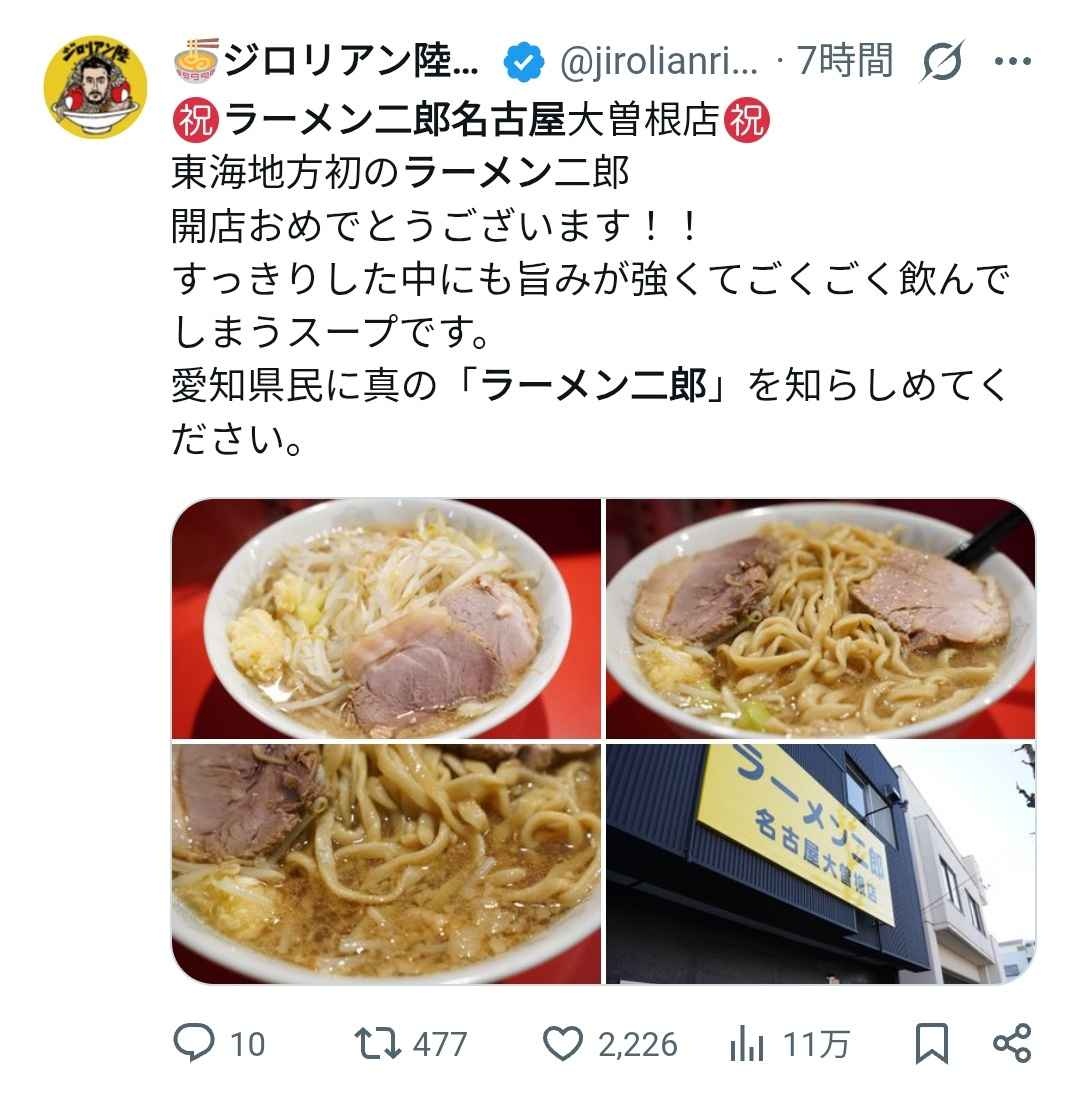Like the tweet with the heart icon
This screenshot has height=1095, width=1080.
coord(563,1044)
